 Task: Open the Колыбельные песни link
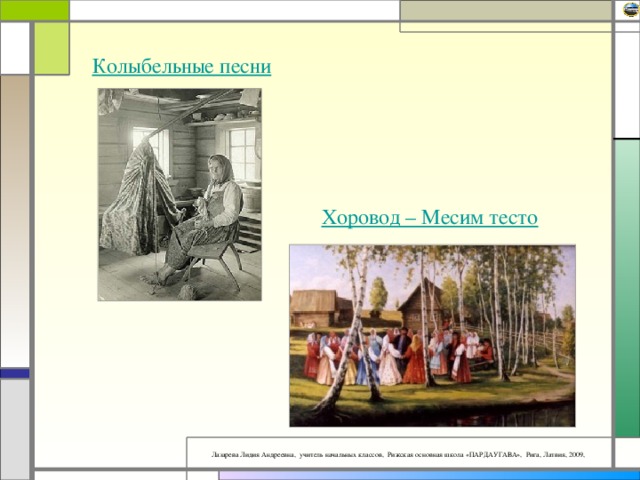pos(182,67)
